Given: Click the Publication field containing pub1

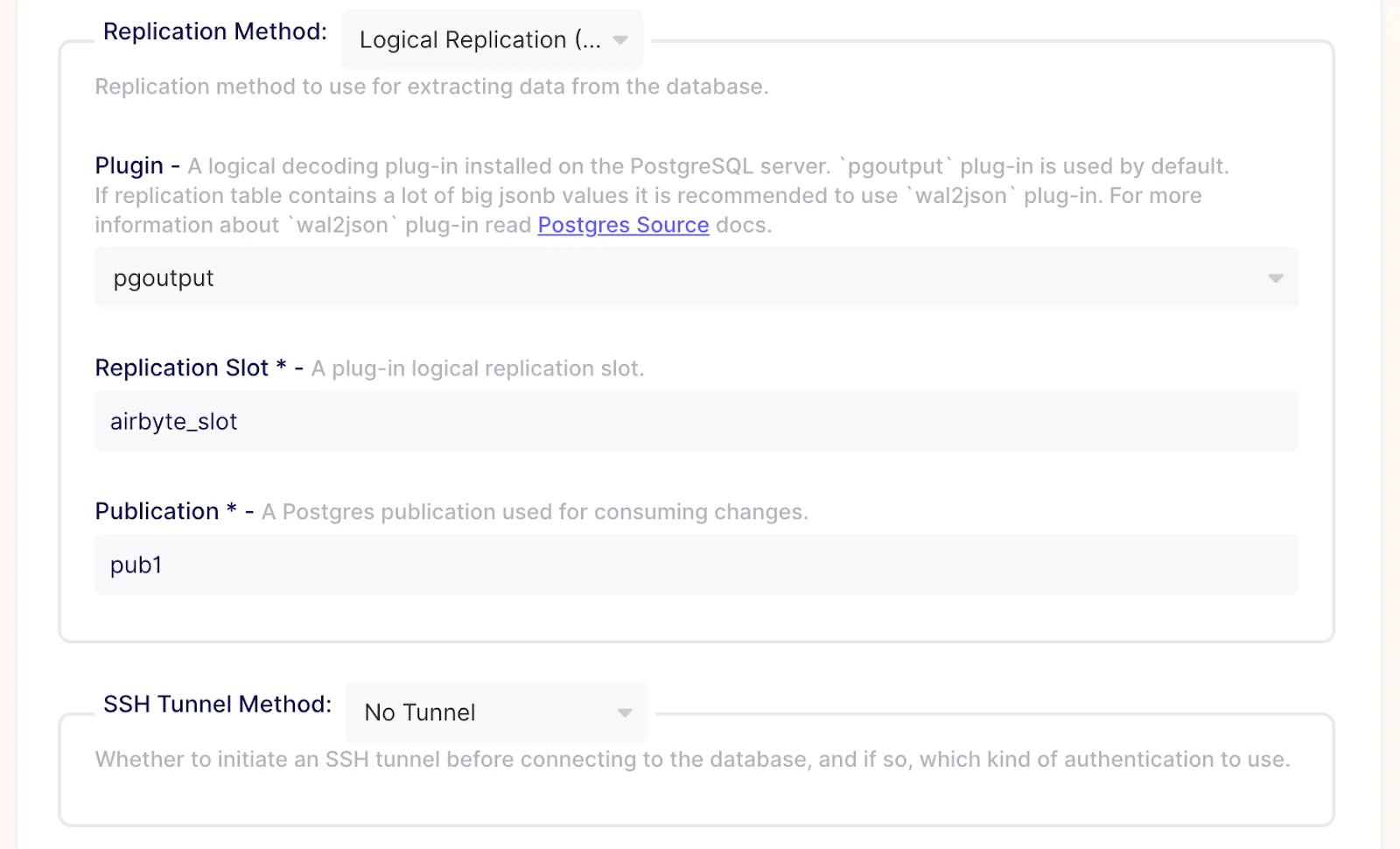Looking at the screenshot, I should click(696, 565).
